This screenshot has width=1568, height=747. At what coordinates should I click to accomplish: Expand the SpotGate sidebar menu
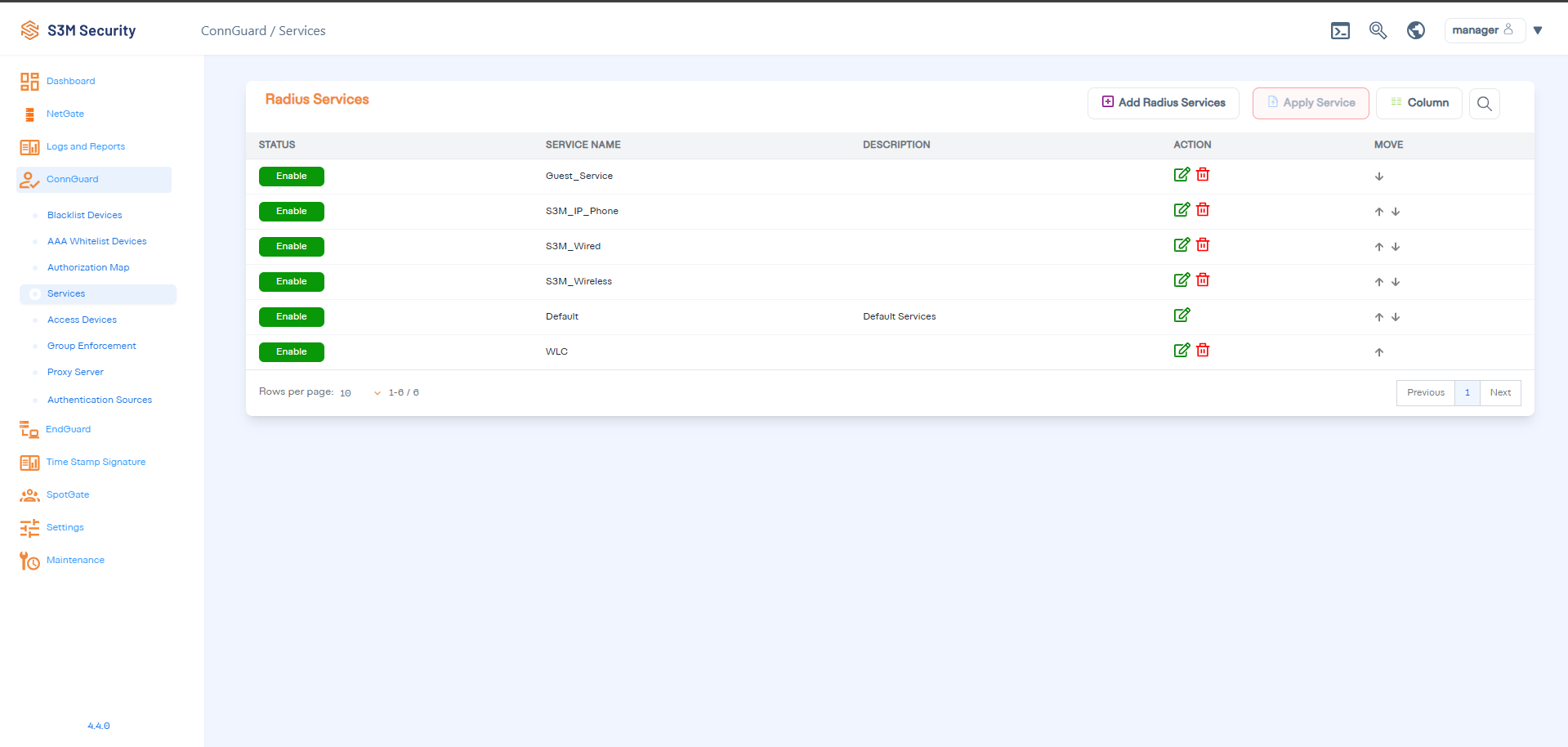68,494
